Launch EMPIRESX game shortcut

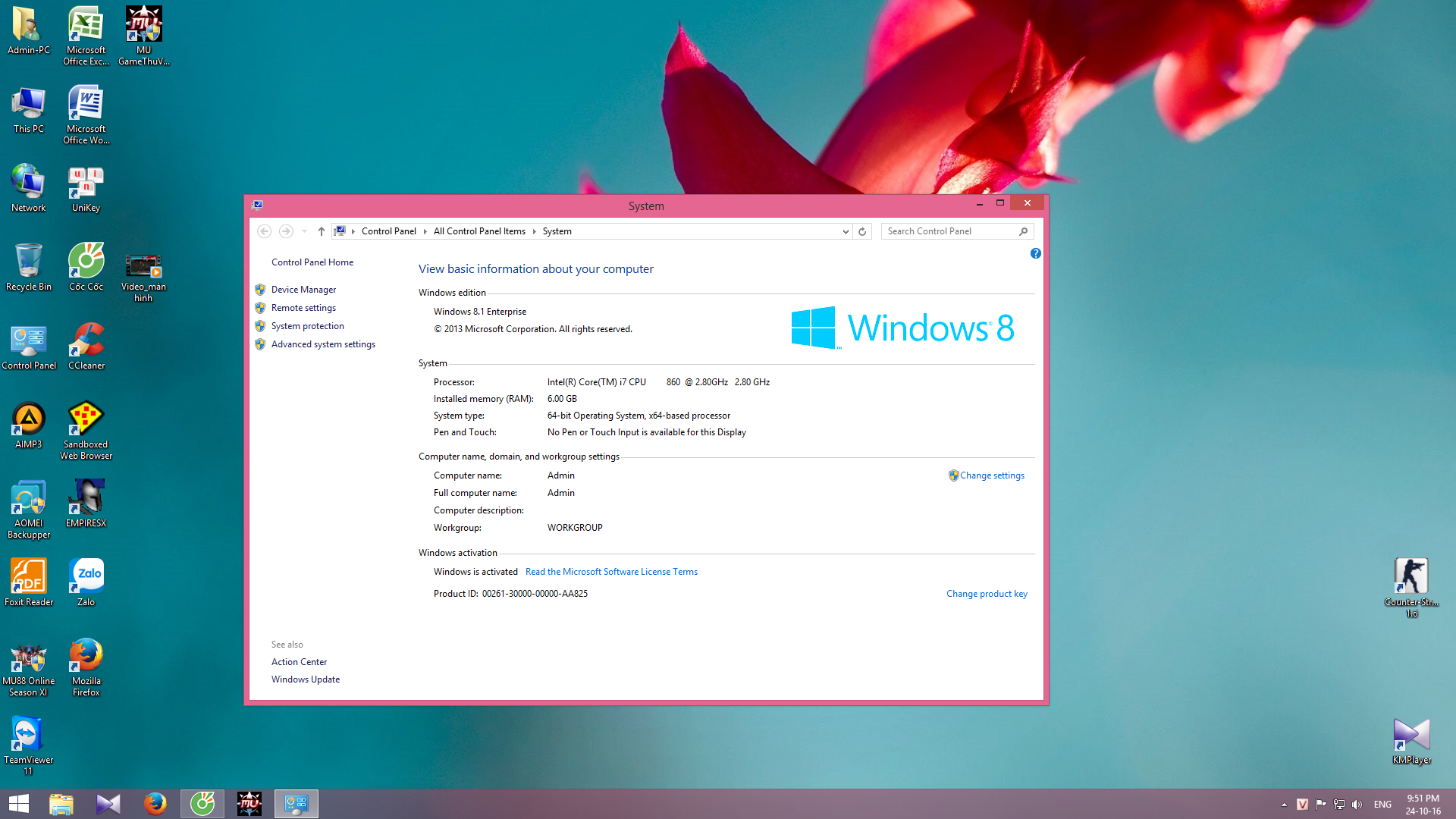tap(86, 504)
